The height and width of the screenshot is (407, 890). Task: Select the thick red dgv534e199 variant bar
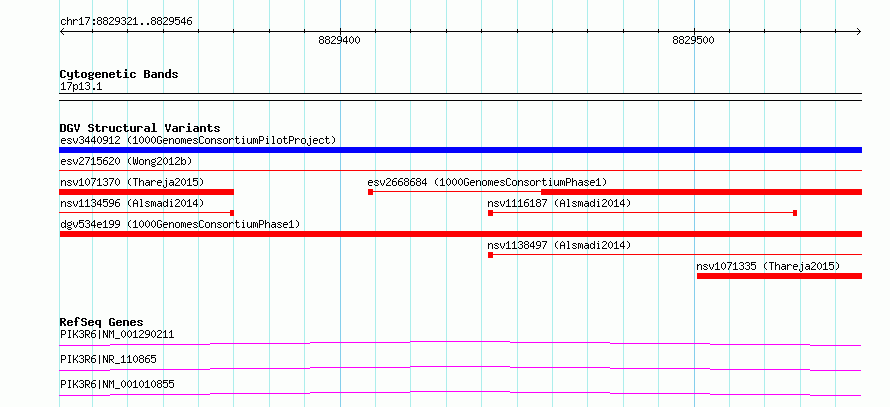pyautogui.click(x=460, y=234)
